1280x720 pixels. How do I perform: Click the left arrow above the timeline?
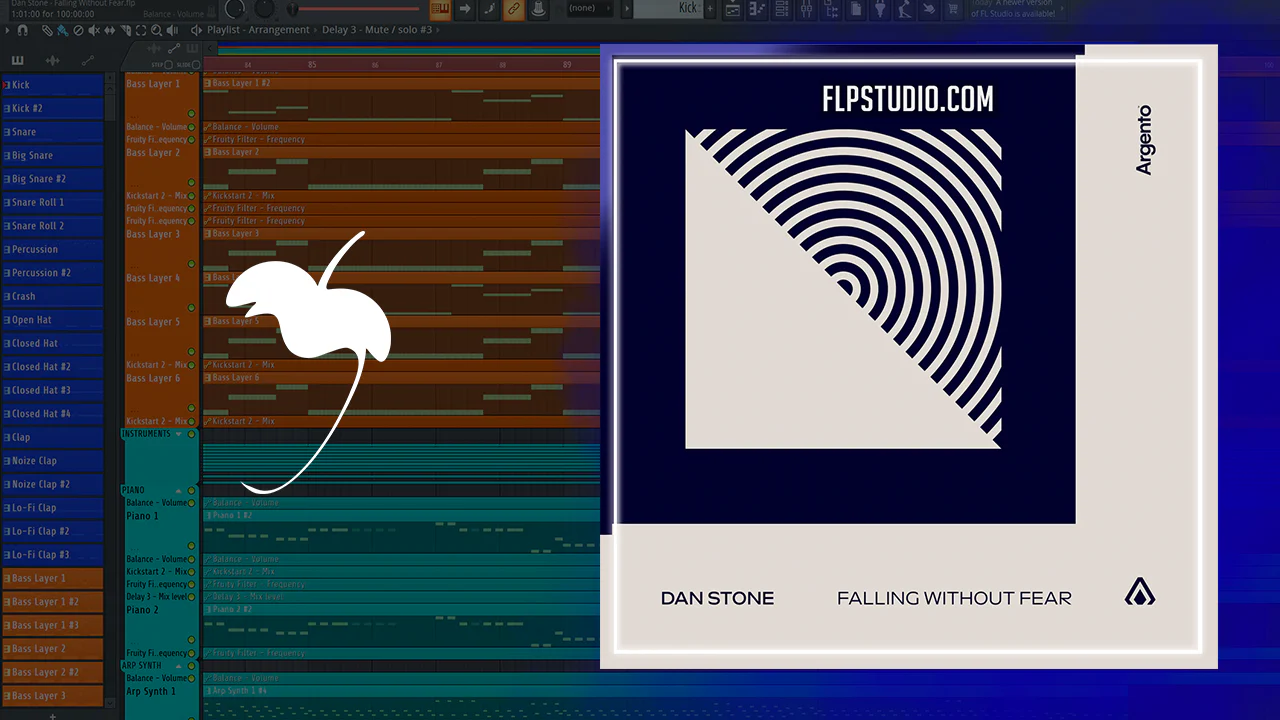(211, 48)
